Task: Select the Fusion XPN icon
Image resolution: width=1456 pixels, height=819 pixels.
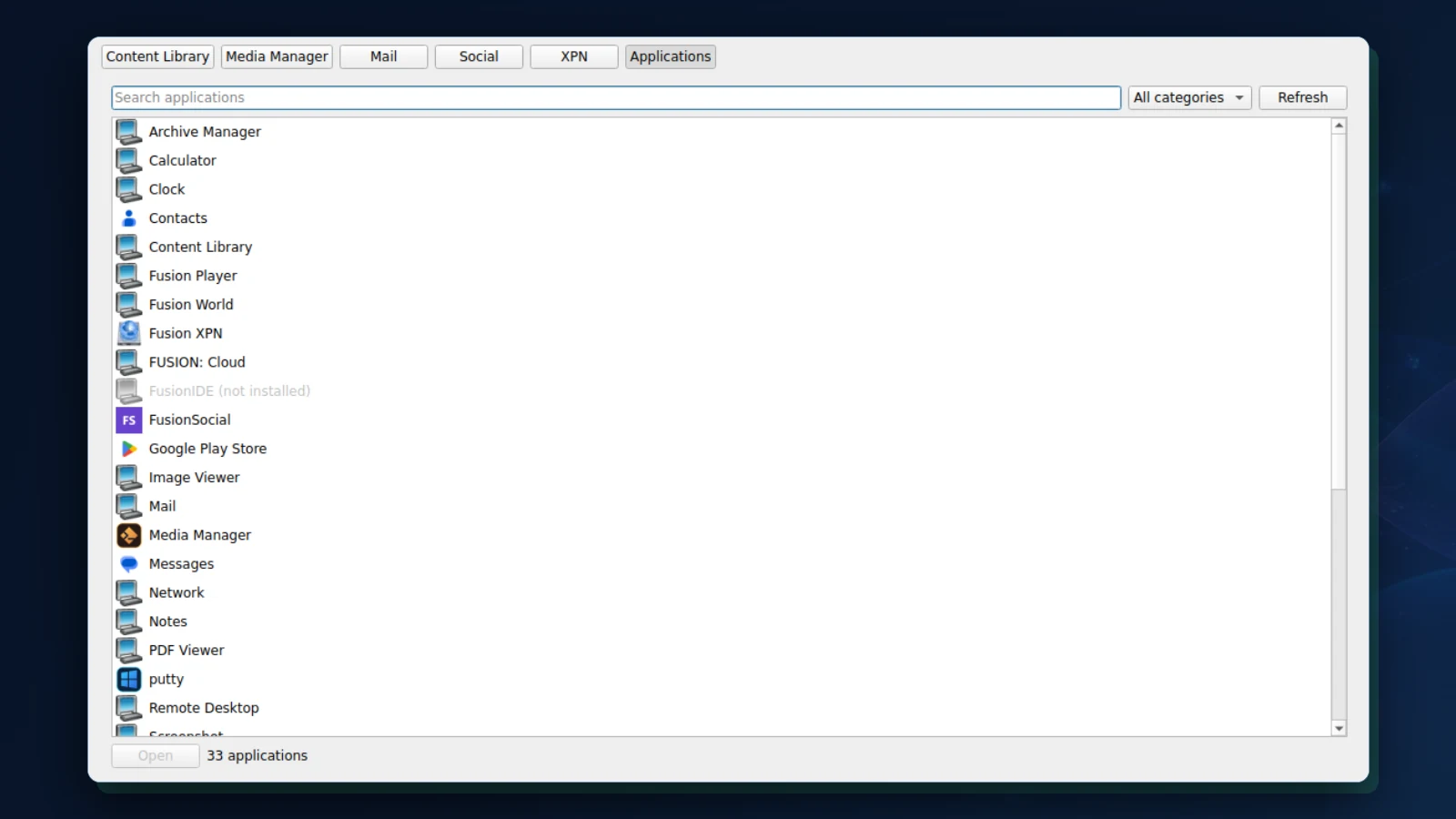Action: 129,334
